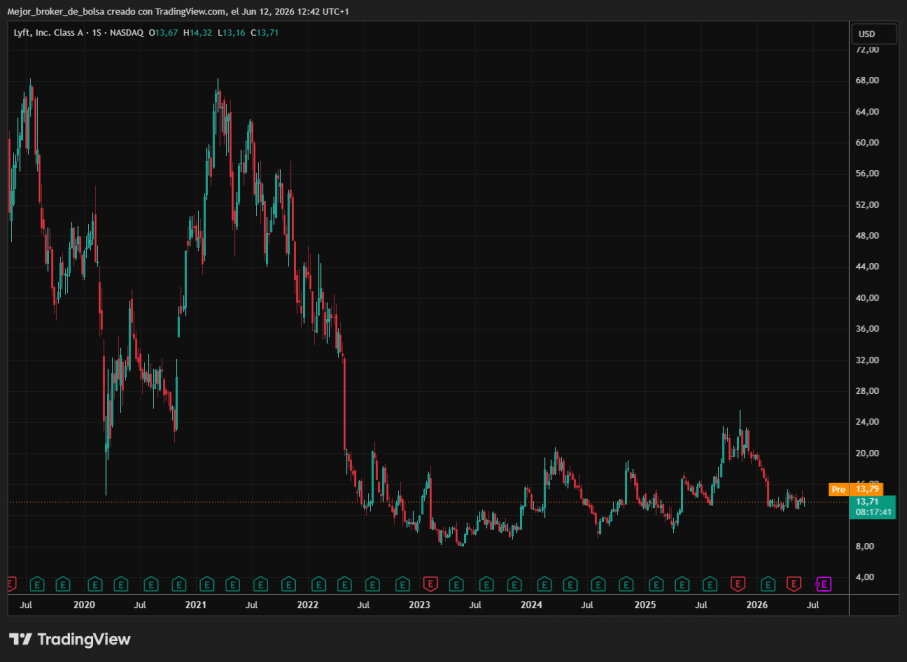907x662 pixels.
Task: Click the 2023 time axis label
Action: pyautogui.click(x=419, y=605)
